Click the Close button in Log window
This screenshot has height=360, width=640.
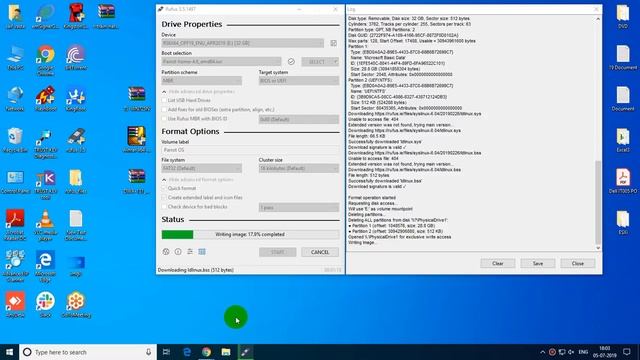tap(578, 264)
